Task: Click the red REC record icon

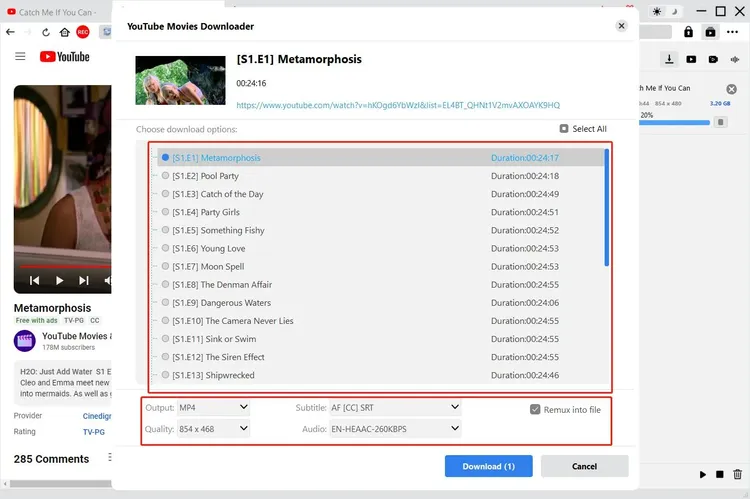Action: tap(83, 32)
